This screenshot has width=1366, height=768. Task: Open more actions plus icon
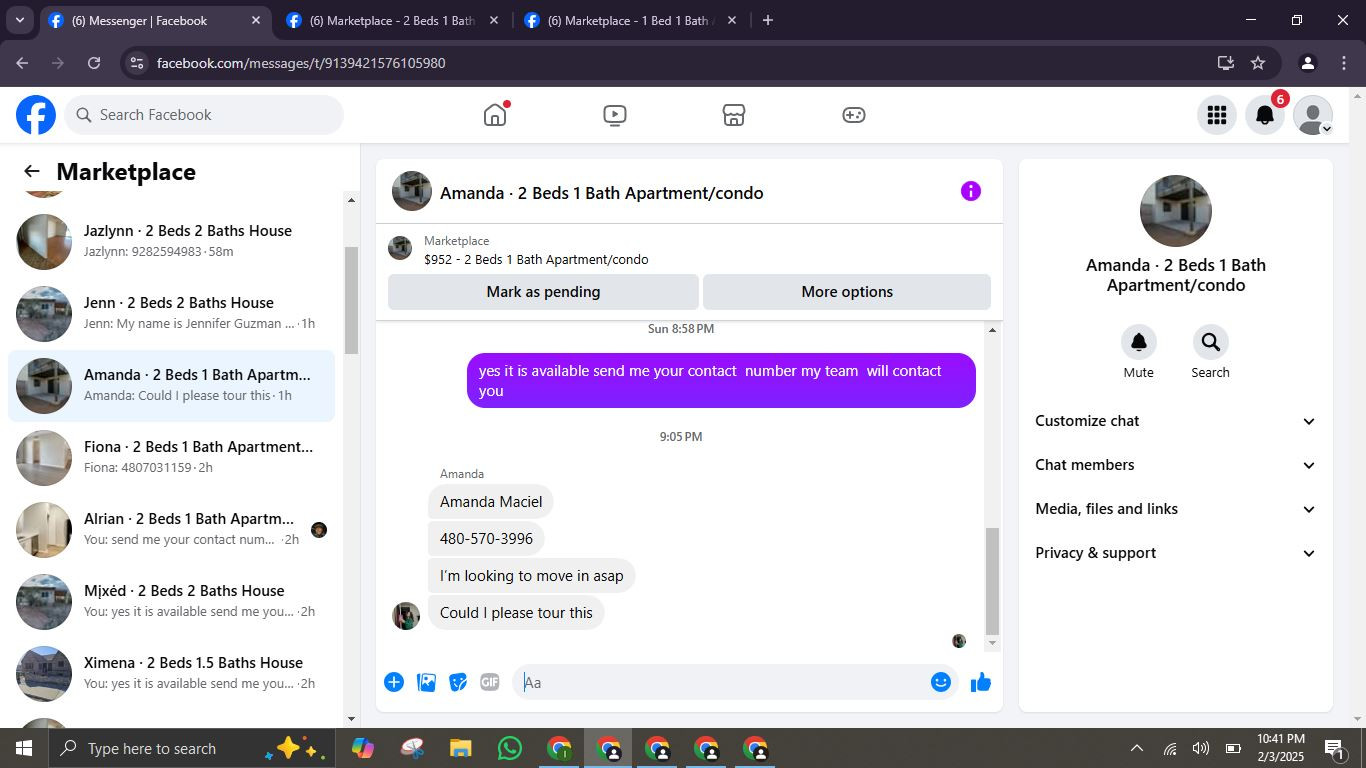(394, 682)
